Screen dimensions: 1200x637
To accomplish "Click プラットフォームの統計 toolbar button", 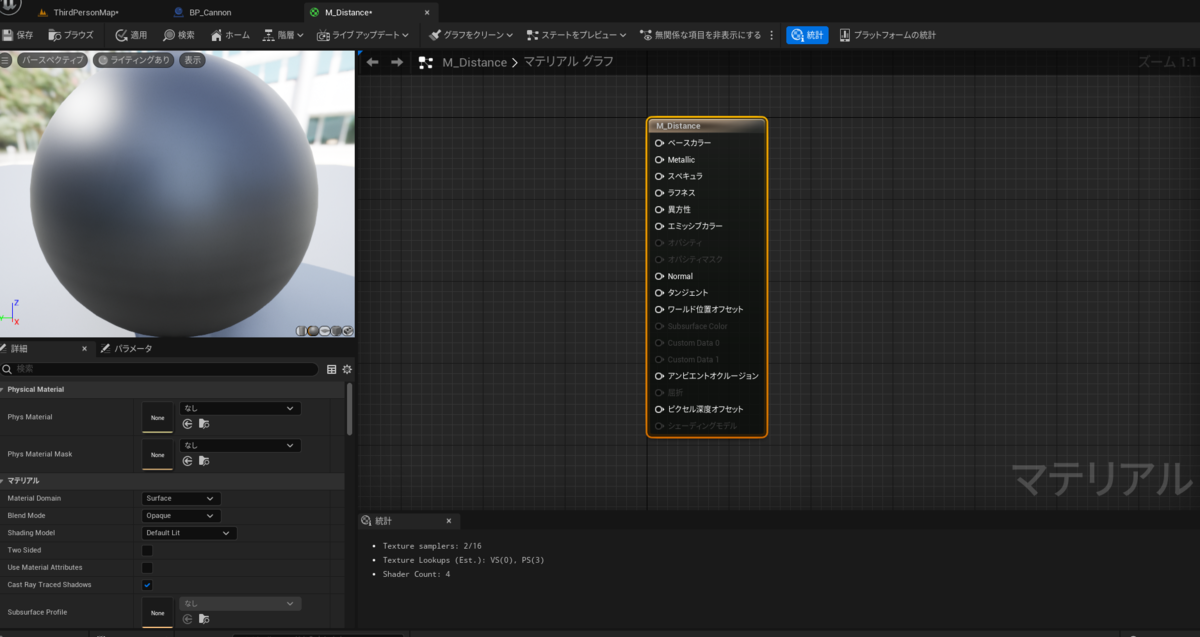I will (x=888, y=35).
